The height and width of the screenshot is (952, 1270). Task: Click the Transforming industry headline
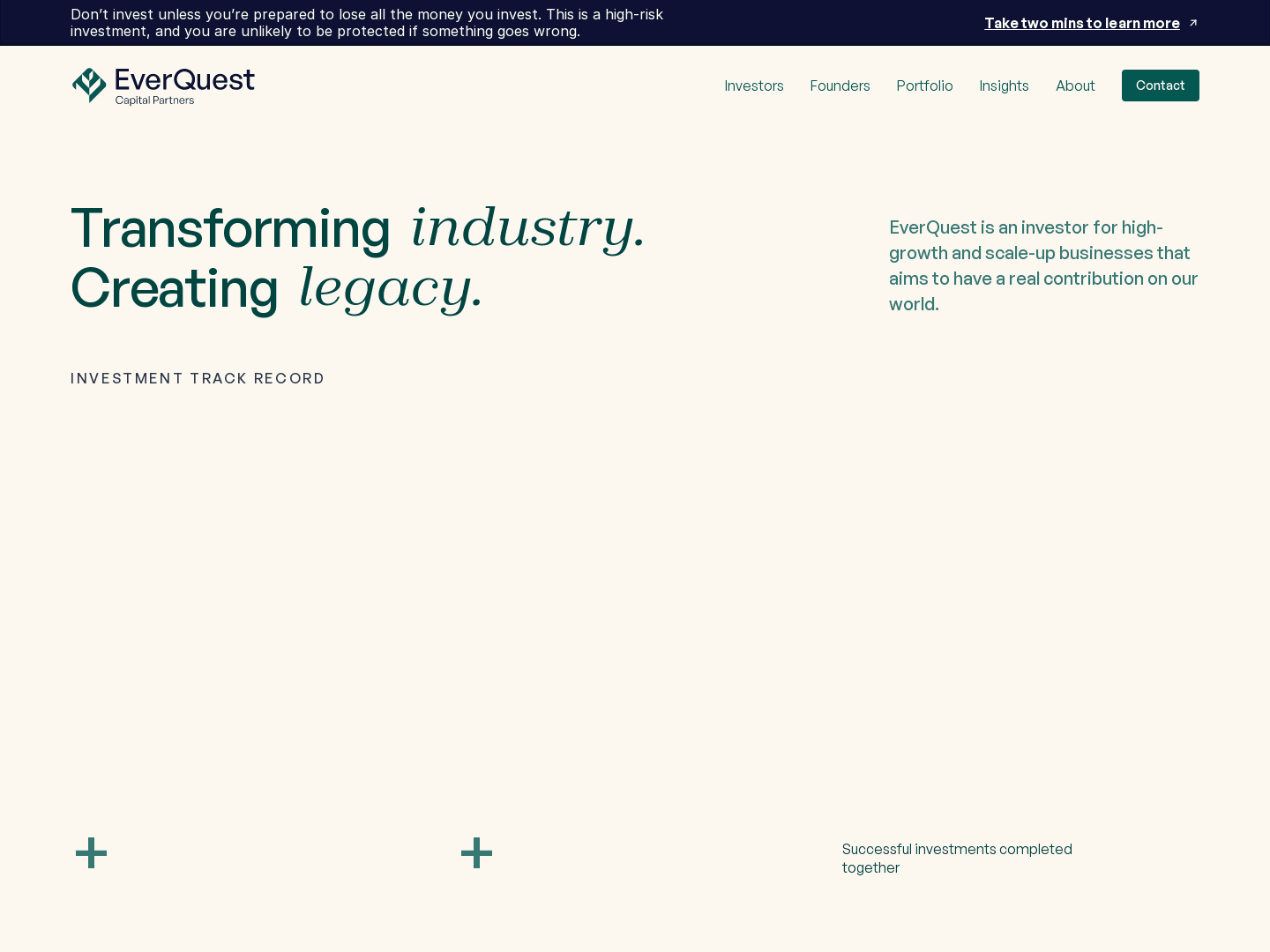point(357,229)
